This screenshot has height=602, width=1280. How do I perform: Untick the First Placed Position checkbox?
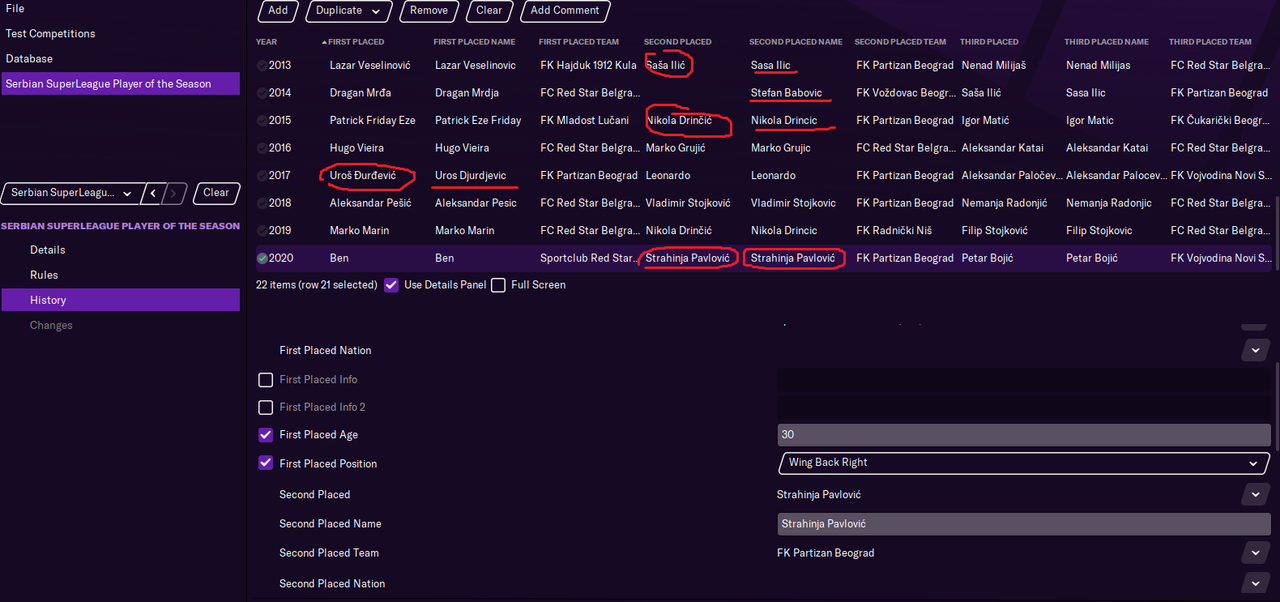pos(266,463)
